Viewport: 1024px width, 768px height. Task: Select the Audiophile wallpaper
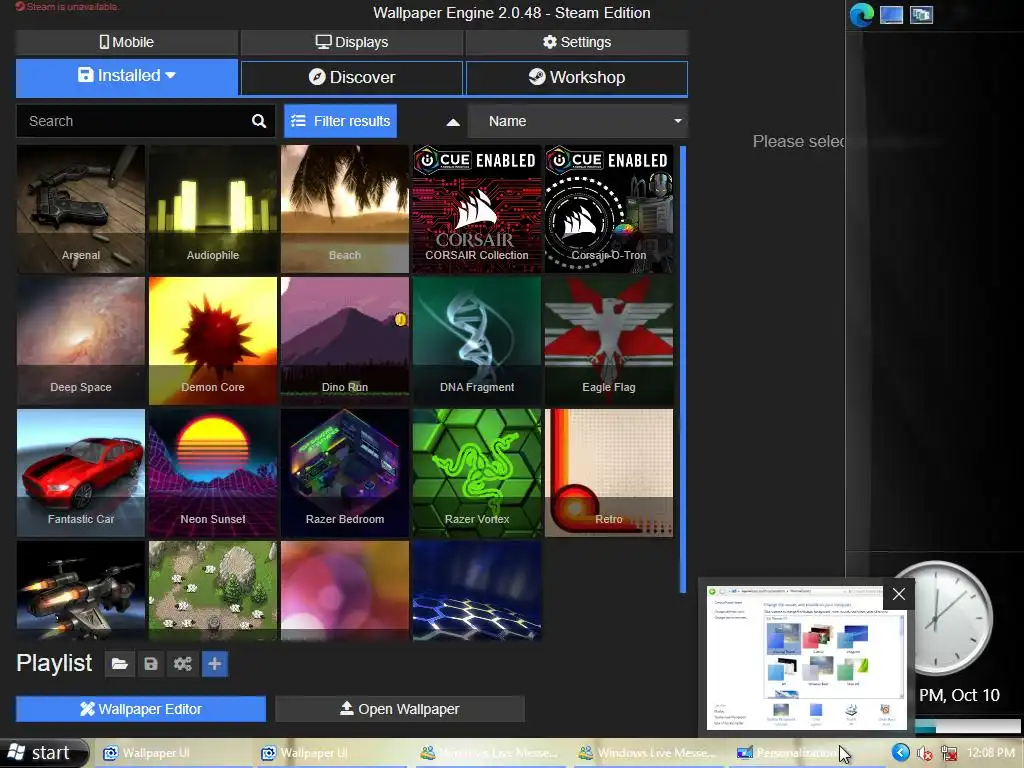point(213,209)
